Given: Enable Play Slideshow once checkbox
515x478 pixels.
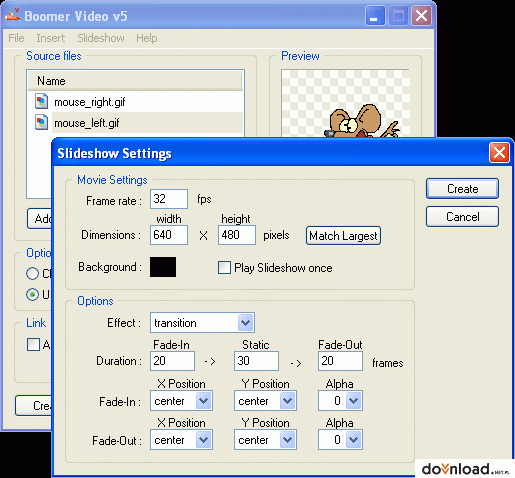Looking at the screenshot, I should 224,267.
